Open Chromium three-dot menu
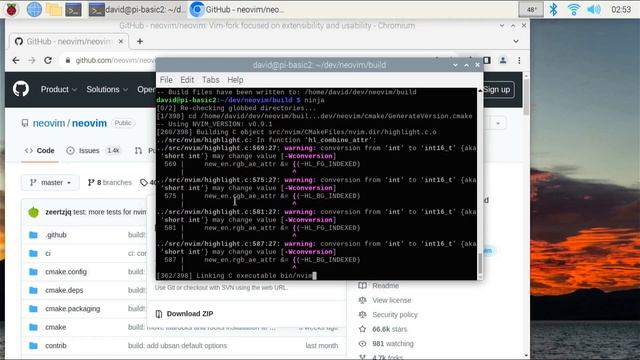 519,60
